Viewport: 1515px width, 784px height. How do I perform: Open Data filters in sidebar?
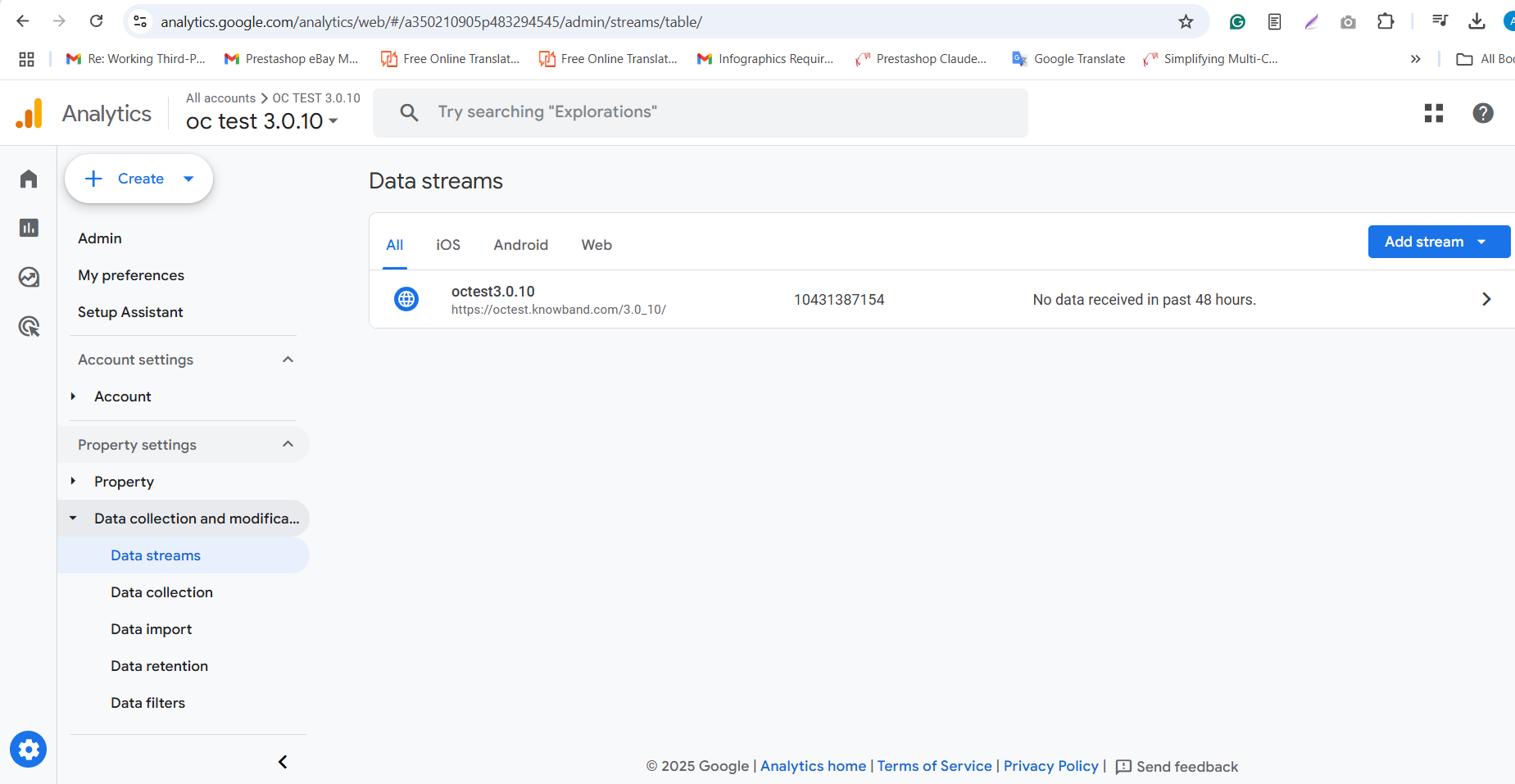[x=147, y=703]
